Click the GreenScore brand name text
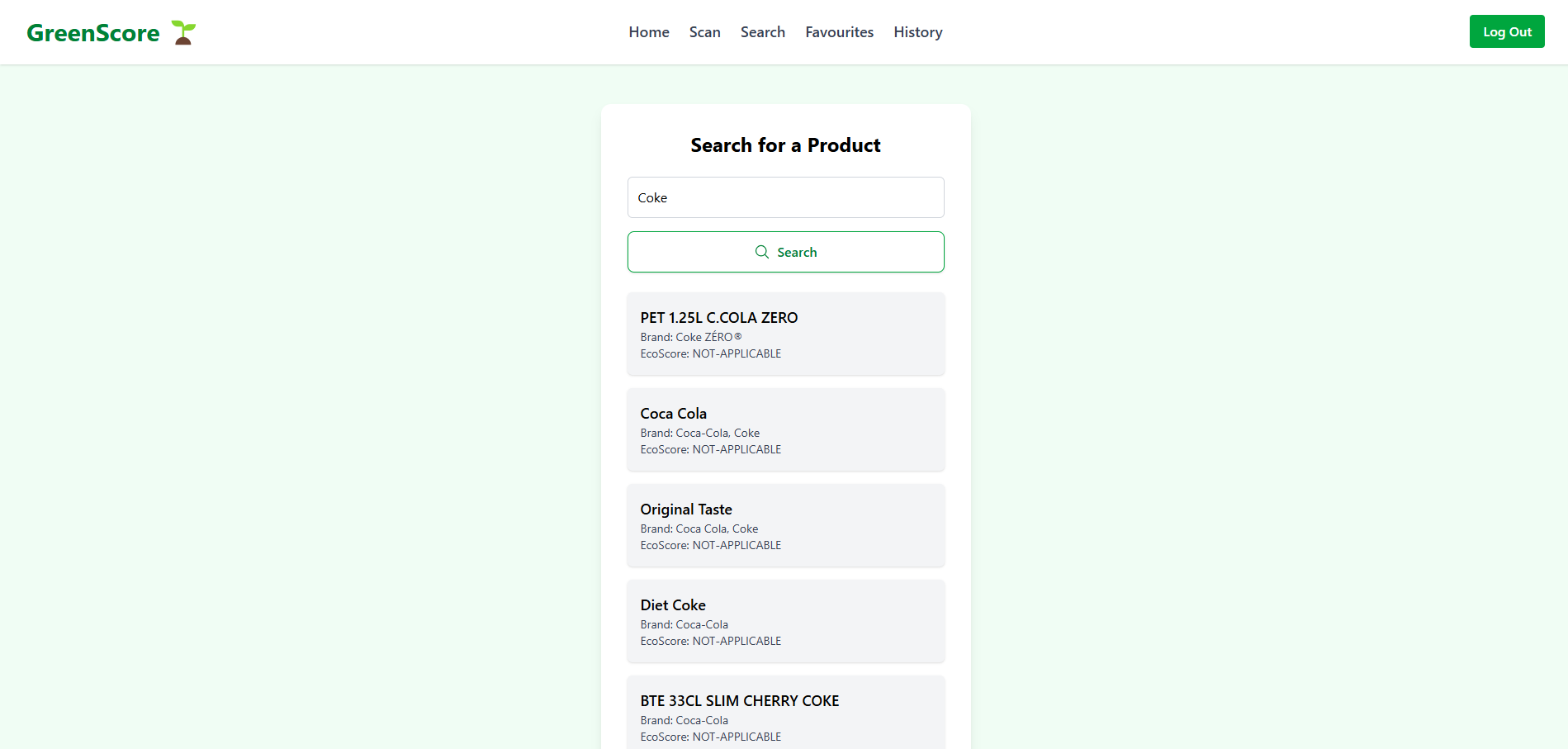1568x749 pixels. (93, 33)
